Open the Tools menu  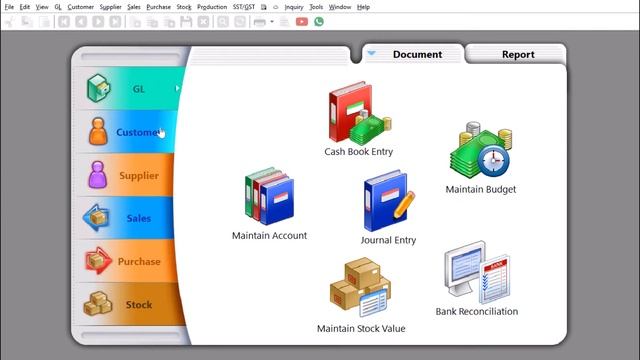(x=316, y=7)
